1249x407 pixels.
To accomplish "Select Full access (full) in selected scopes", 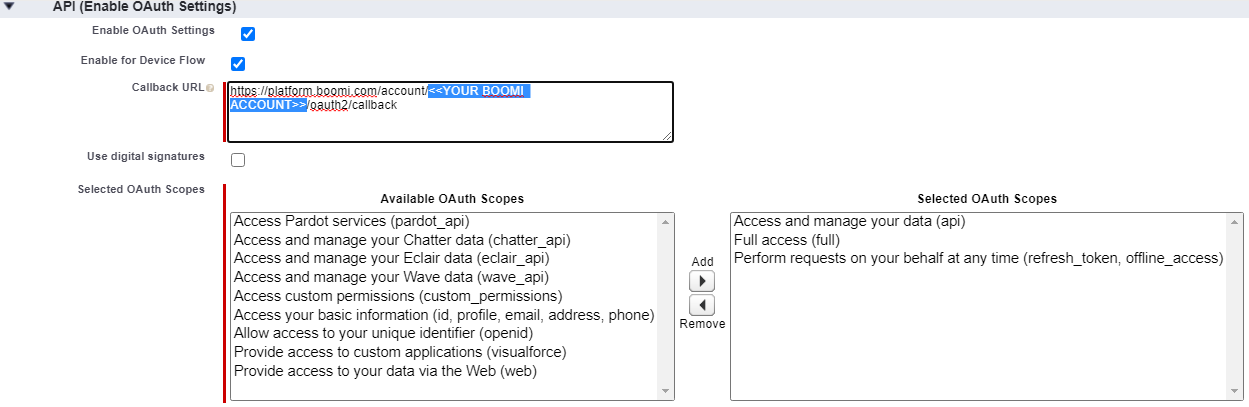I will pos(787,240).
